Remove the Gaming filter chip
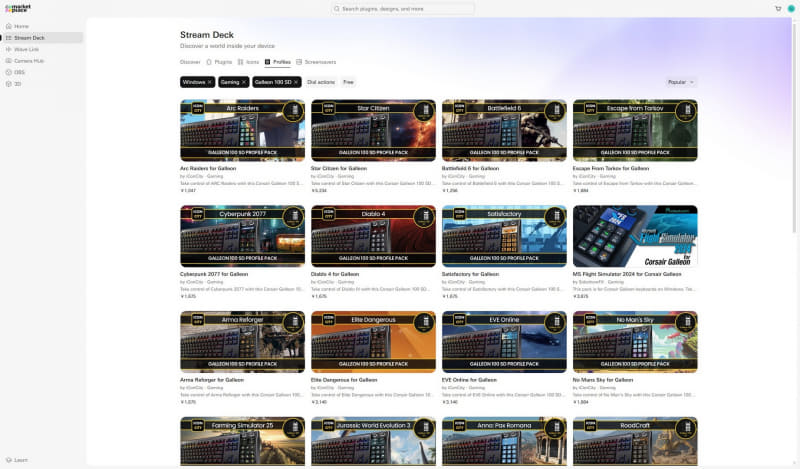 (x=243, y=82)
